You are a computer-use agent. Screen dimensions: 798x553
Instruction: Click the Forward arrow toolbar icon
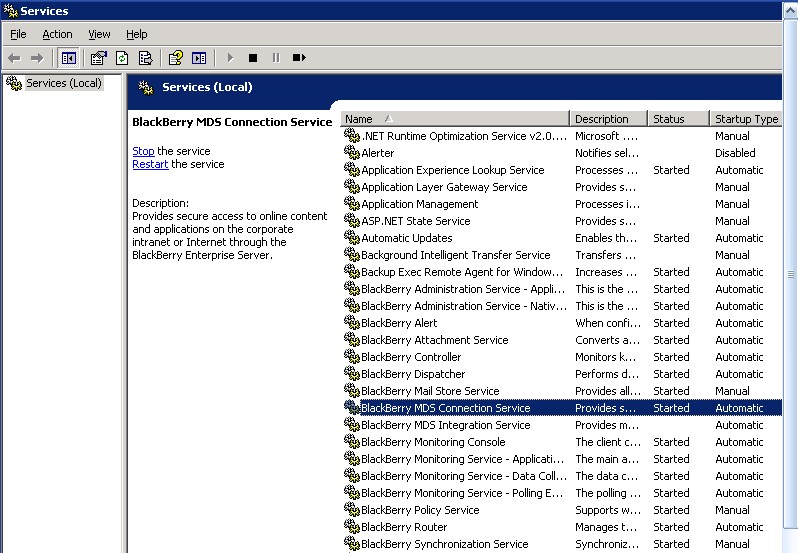click(37, 58)
